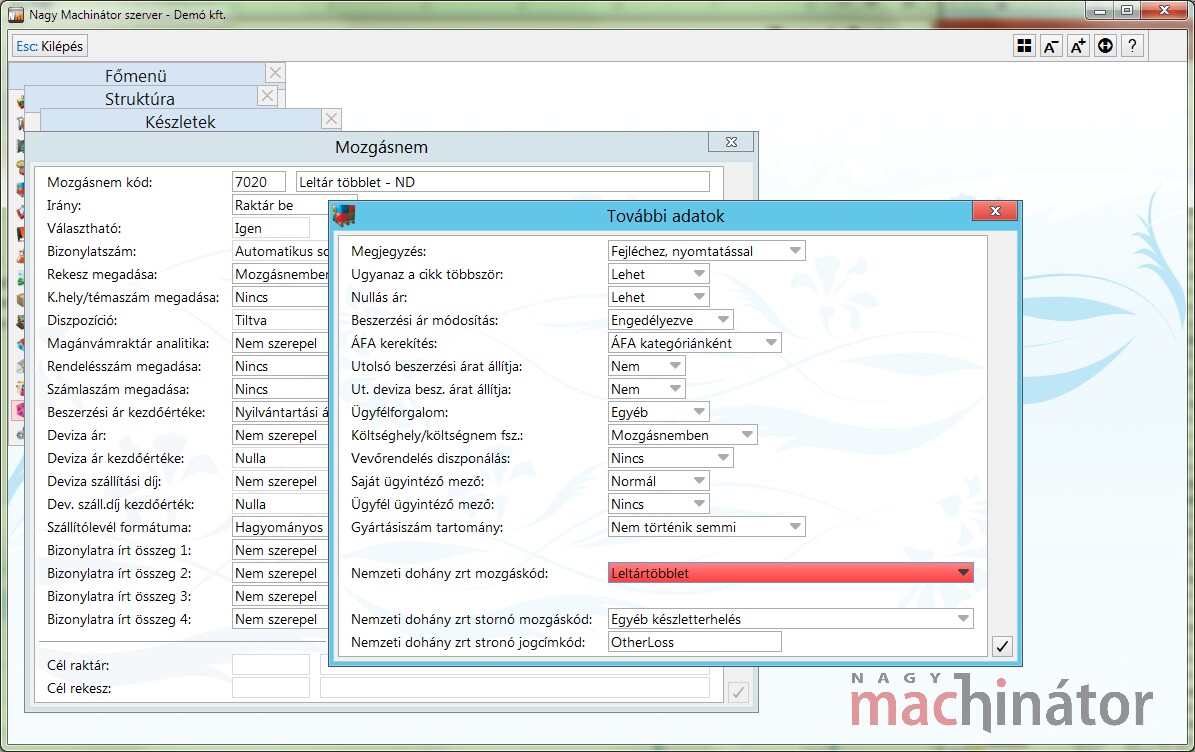The height and width of the screenshot is (752, 1195).
Task: Open the ÁFA kerekítés dropdown
Action: (694, 343)
